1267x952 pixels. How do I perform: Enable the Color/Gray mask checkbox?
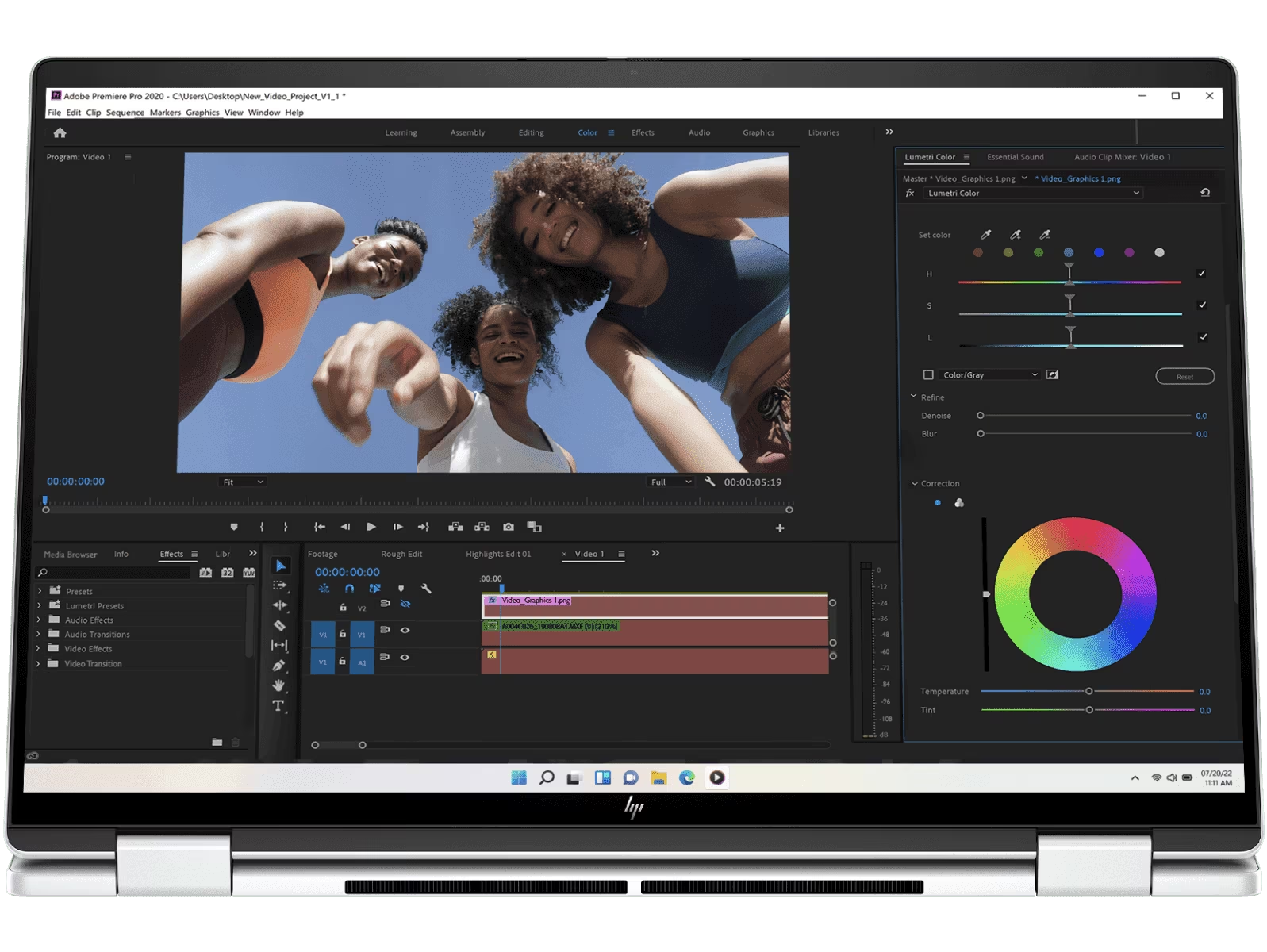(928, 374)
